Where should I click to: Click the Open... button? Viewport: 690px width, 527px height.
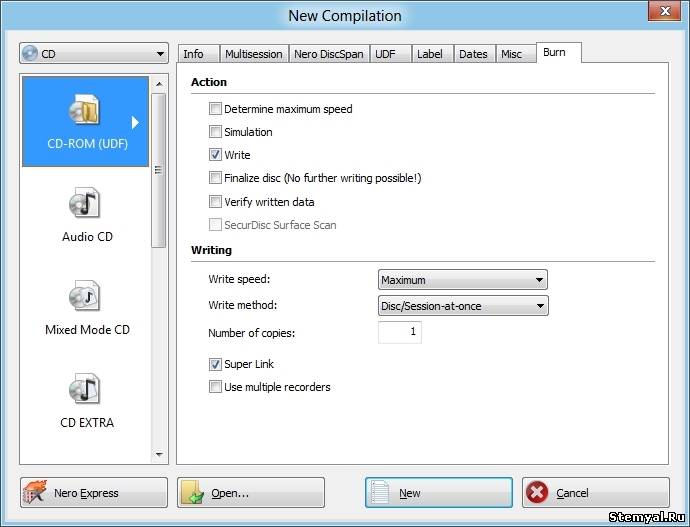(x=251, y=493)
